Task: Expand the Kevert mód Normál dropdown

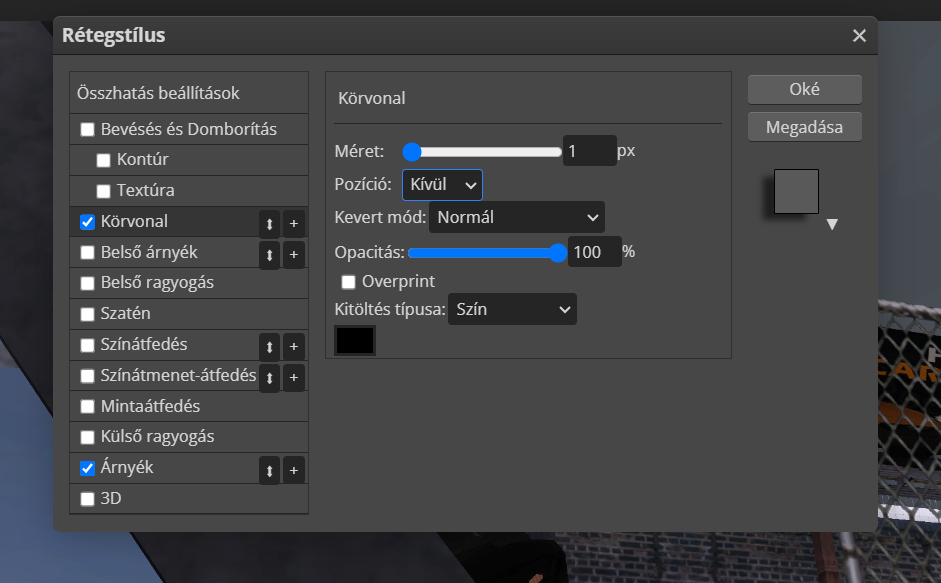Action: pyautogui.click(x=516, y=217)
